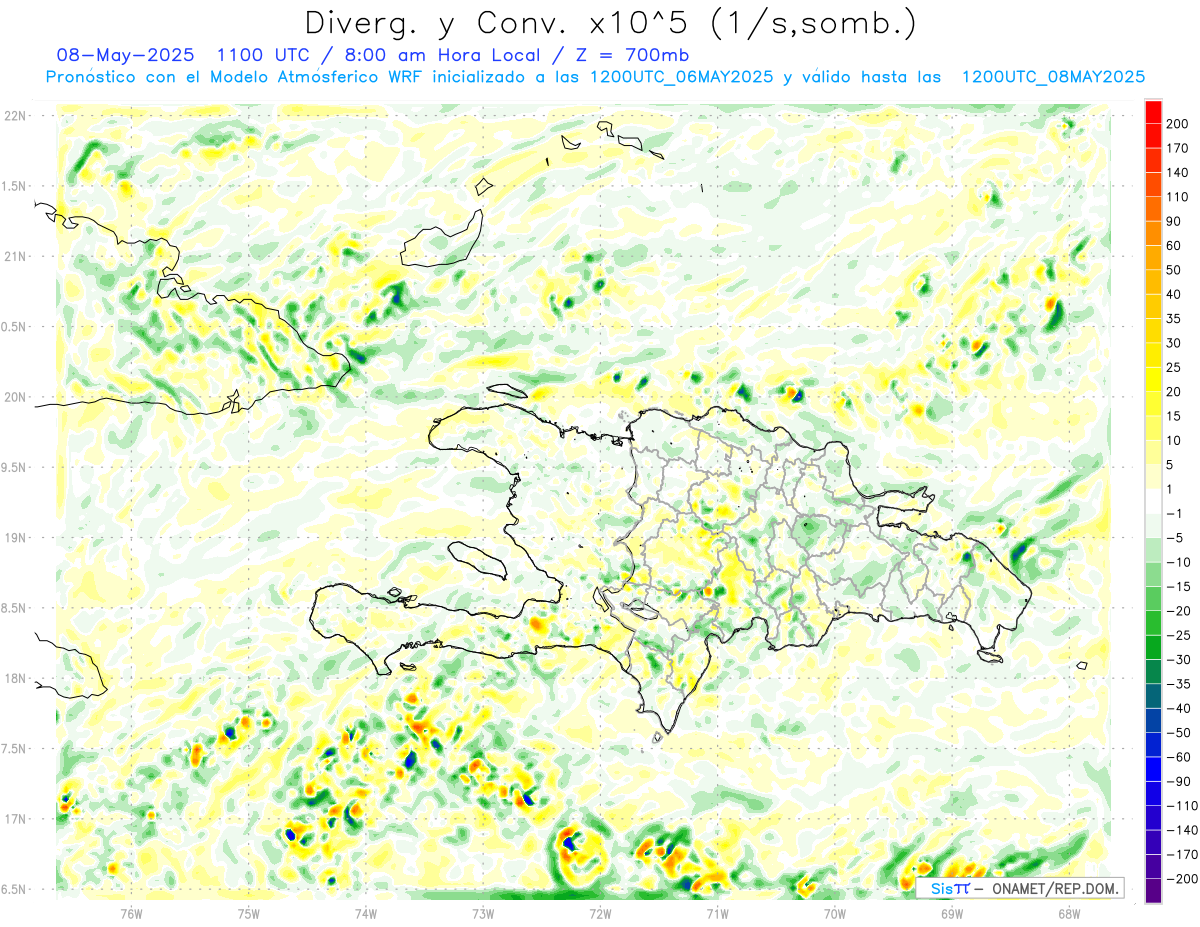
Task: Click the colorbar value "-60"
Action: (x=1179, y=757)
